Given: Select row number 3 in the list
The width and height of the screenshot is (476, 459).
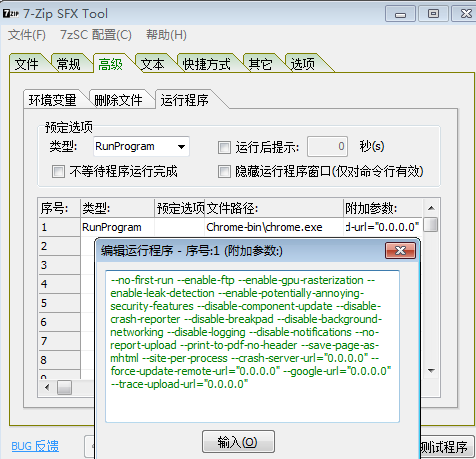Looking at the screenshot, I should pyautogui.click(x=59, y=265).
